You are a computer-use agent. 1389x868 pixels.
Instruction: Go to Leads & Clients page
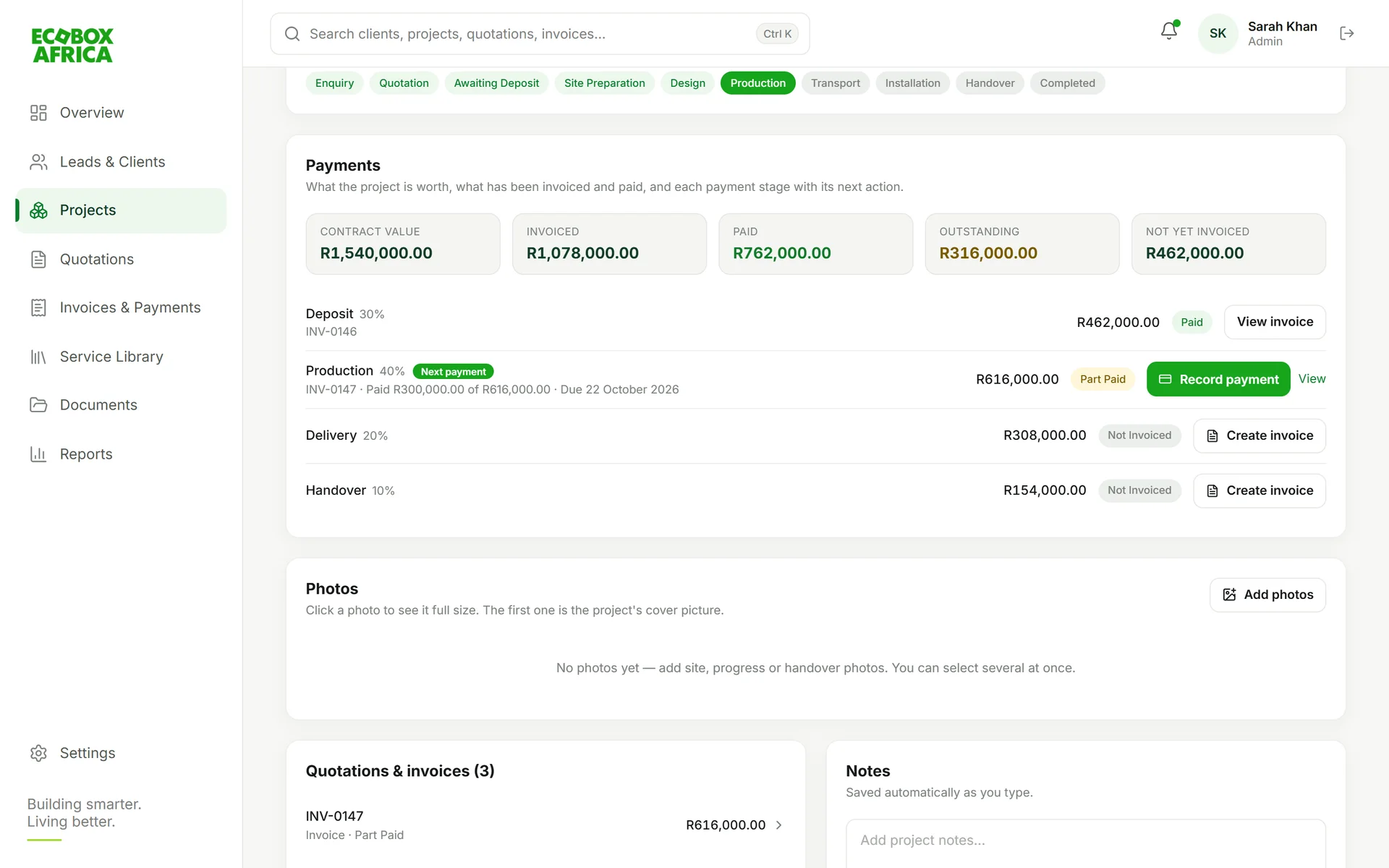click(x=121, y=162)
